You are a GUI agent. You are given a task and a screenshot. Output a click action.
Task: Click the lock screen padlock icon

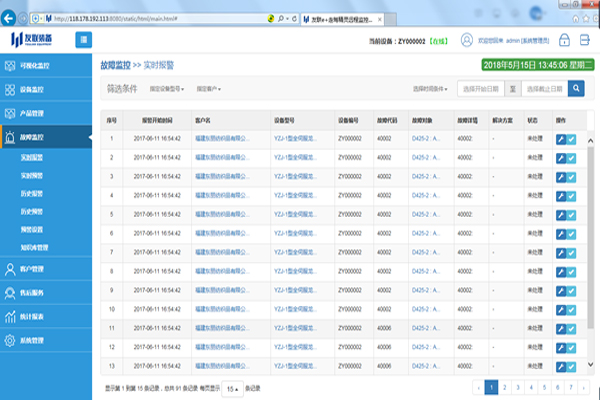(564, 40)
